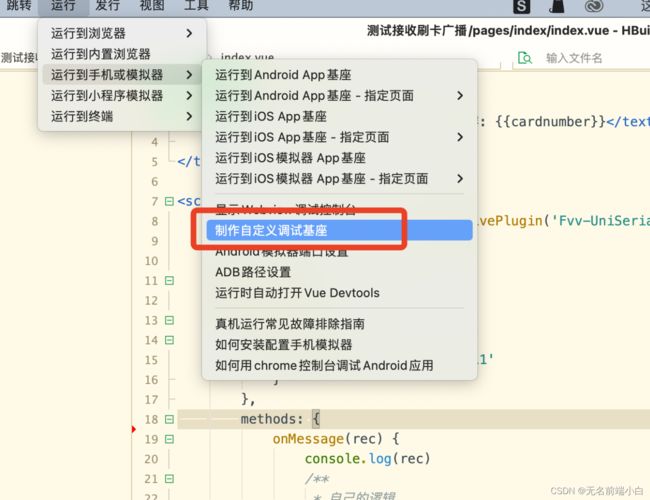Open ADB路径设置

point(339,272)
